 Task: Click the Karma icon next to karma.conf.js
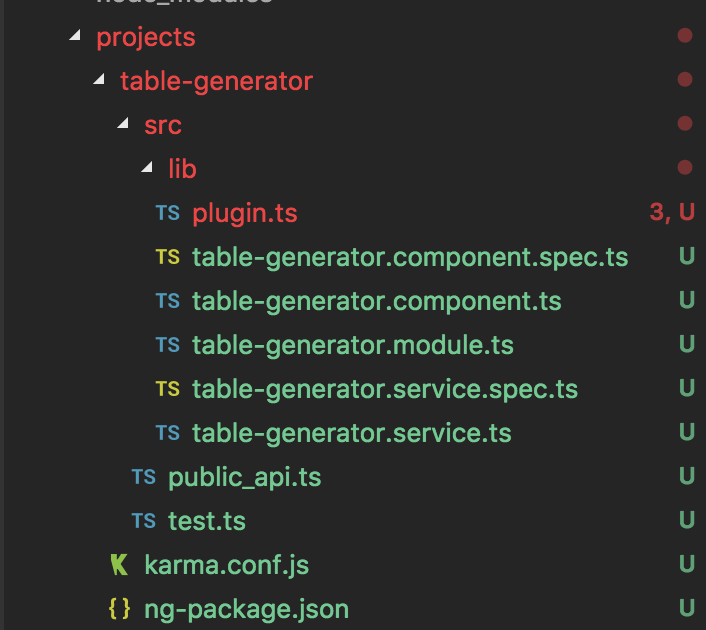point(119,565)
